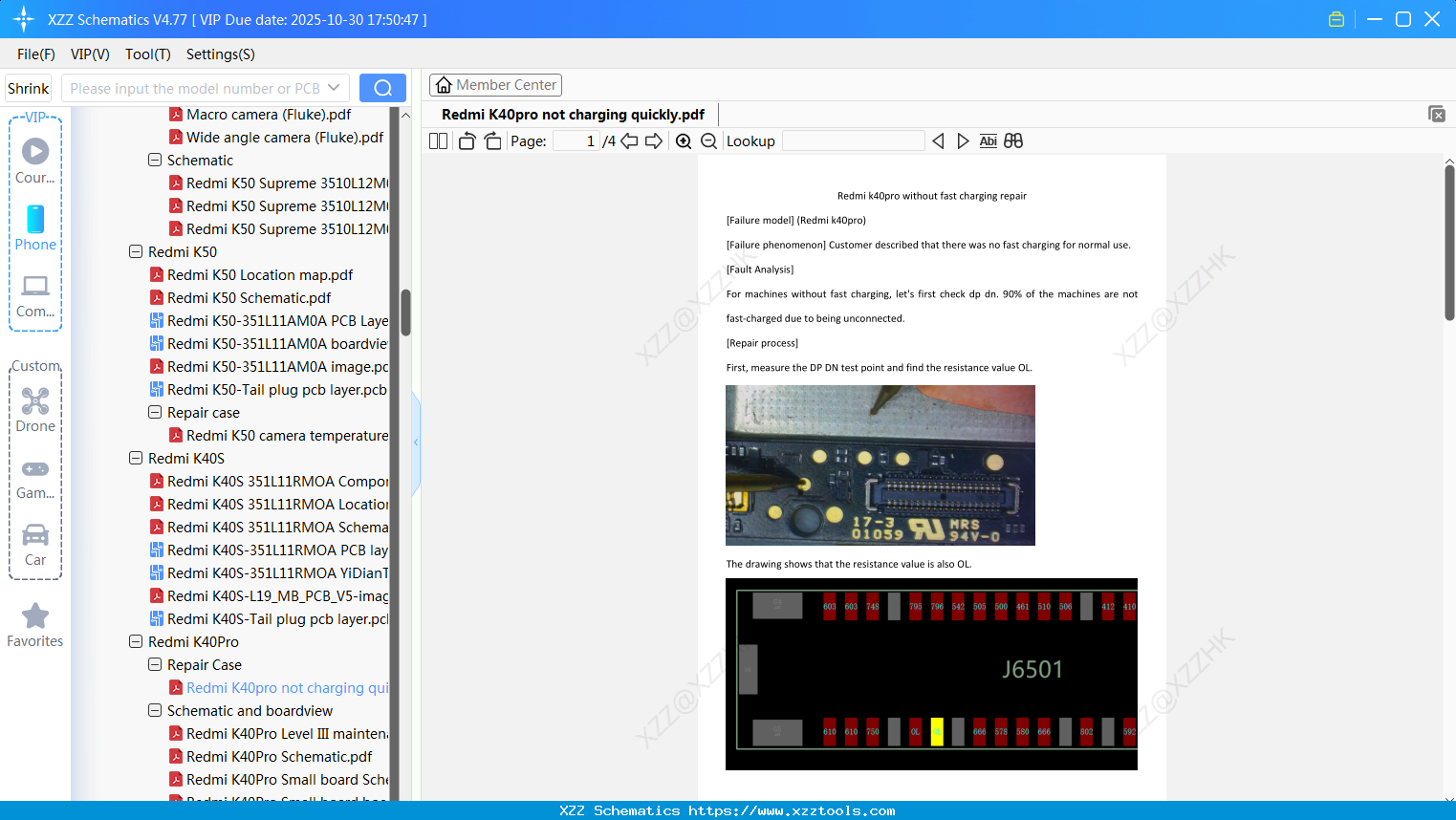Open the Favorites star
The width and height of the screenshot is (1456, 820).
[x=35, y=625]
